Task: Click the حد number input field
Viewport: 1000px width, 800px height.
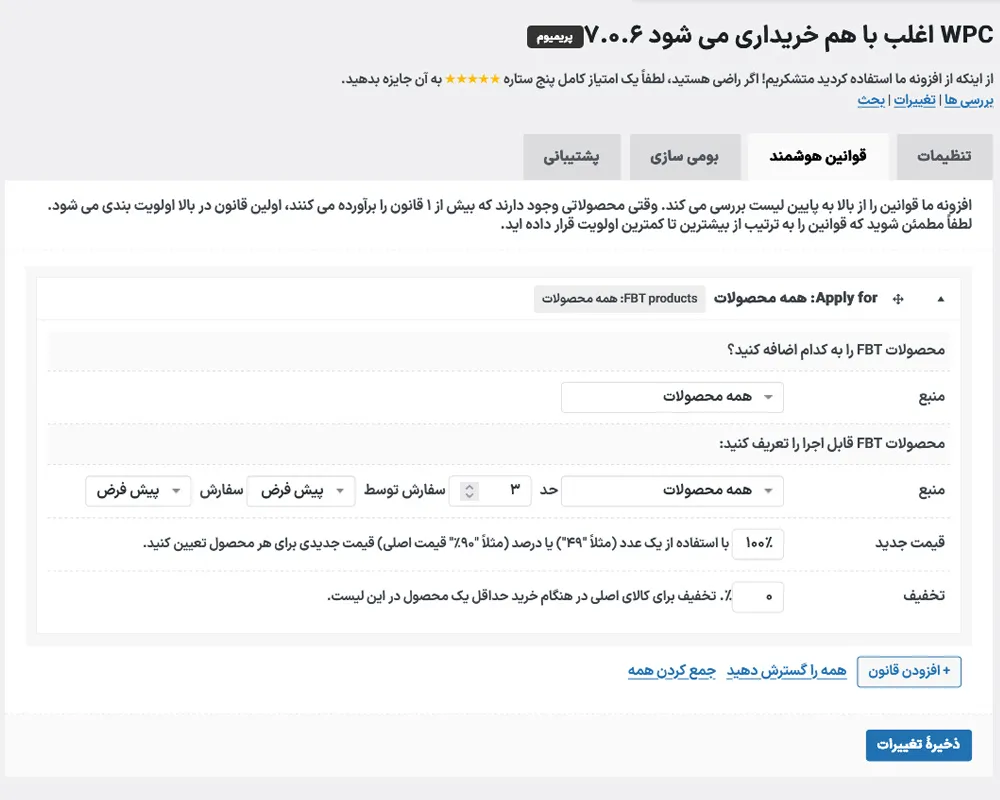Action: (x=490, y=491)
